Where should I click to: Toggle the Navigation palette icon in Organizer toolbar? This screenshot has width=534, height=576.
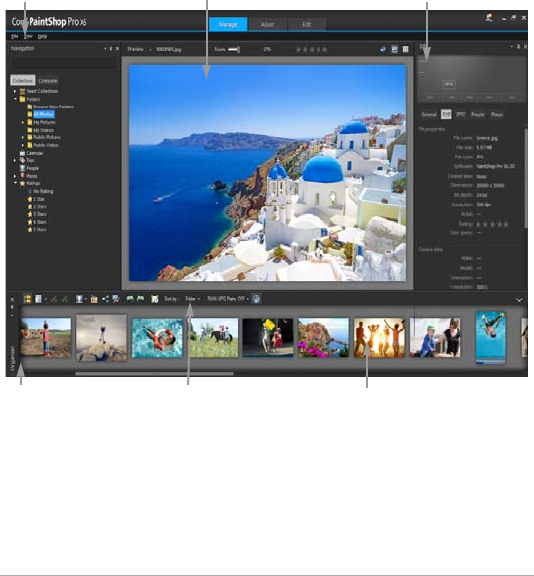click(27, 299)
